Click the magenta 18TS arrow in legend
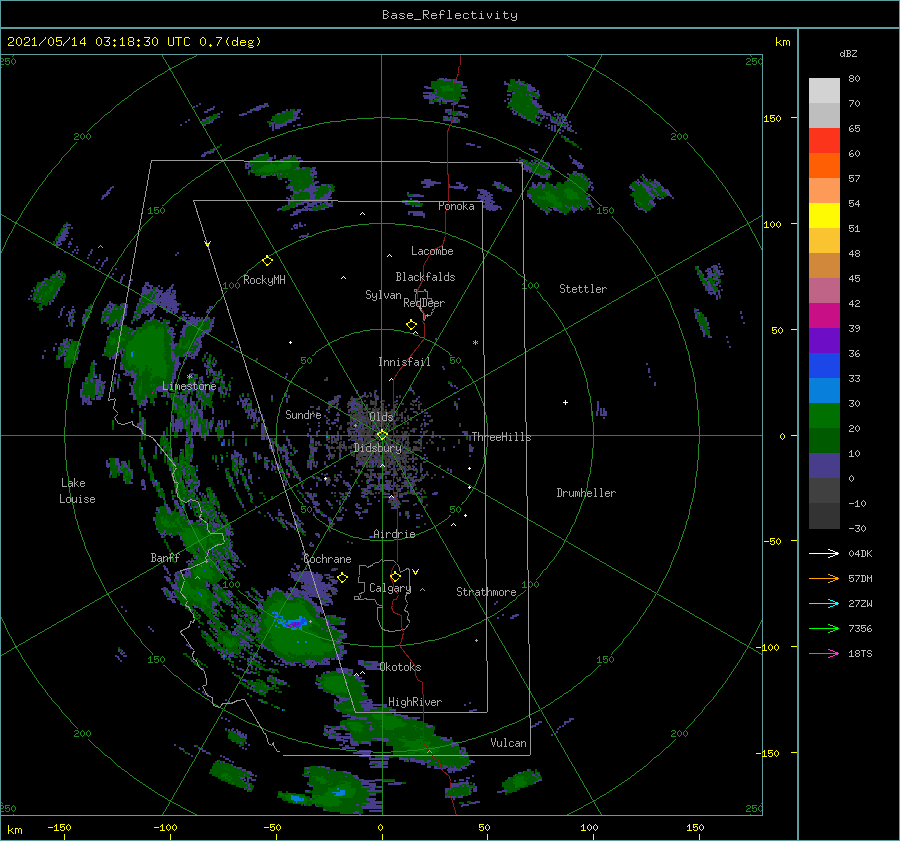This screenshot has height=841, width=900. pyautogui.click(x=824, y=653)
